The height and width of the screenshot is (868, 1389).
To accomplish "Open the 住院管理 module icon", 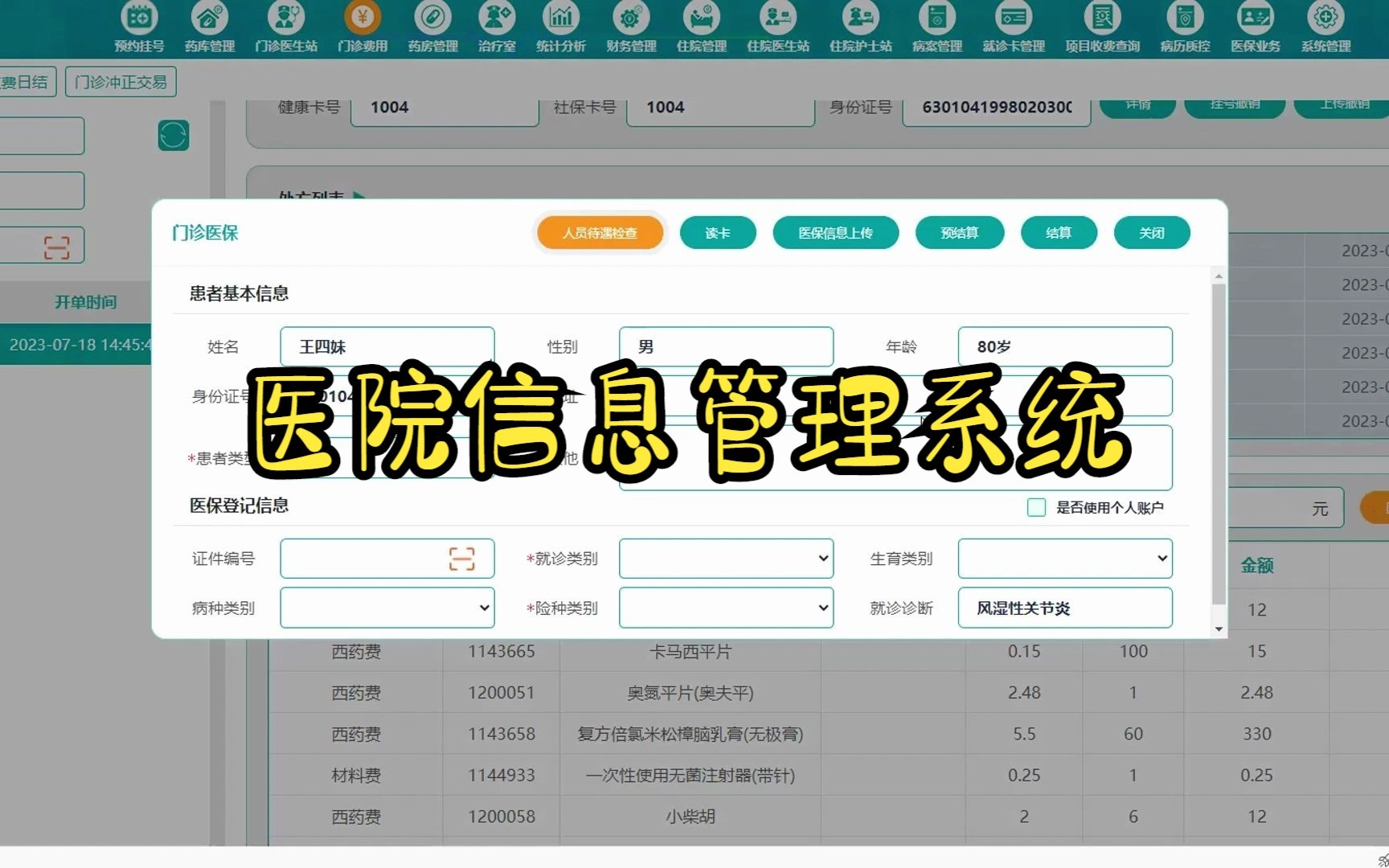I will (702, 18).
